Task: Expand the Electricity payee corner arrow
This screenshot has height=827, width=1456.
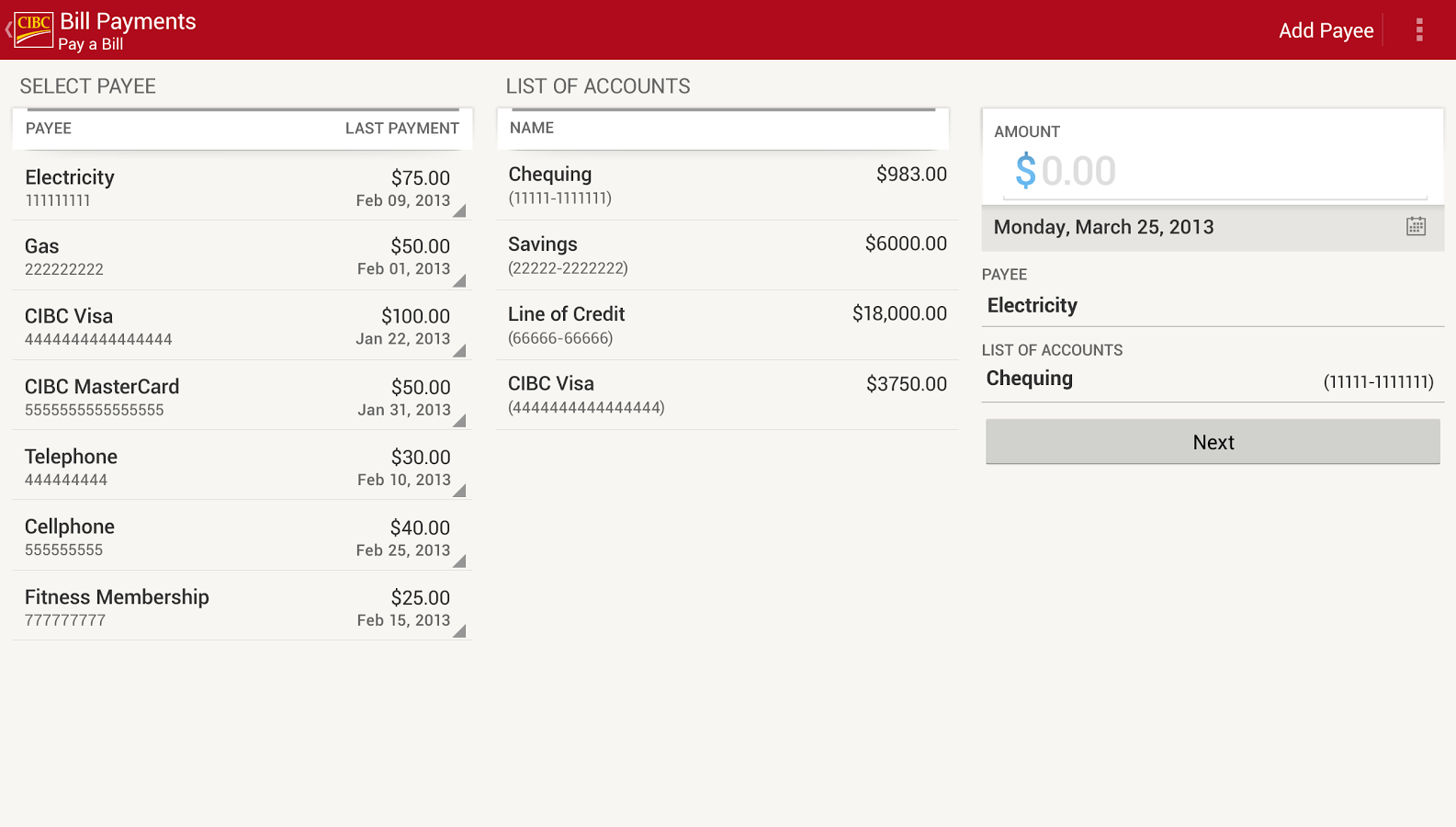Action: (x=459, y=210)
